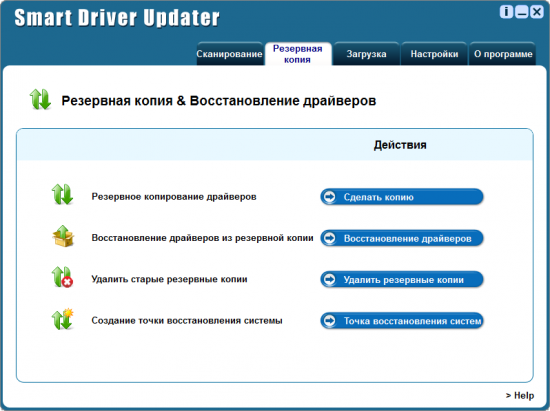Click the Восстановление драйверов button

402,238
